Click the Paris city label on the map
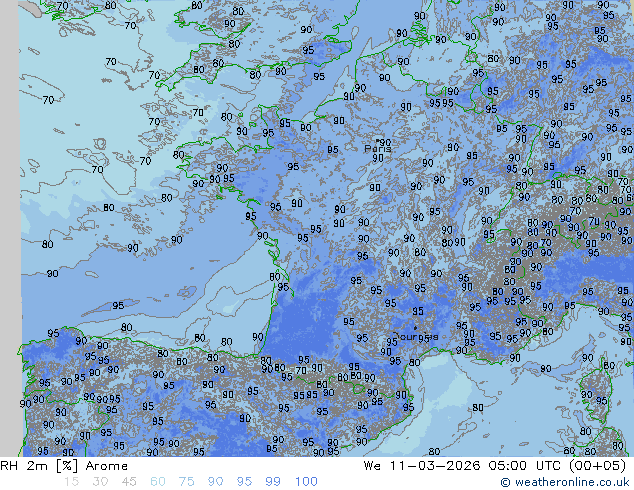Image resolution: width=634 pixels, height=490 pixels. click(x=378, y=149)
